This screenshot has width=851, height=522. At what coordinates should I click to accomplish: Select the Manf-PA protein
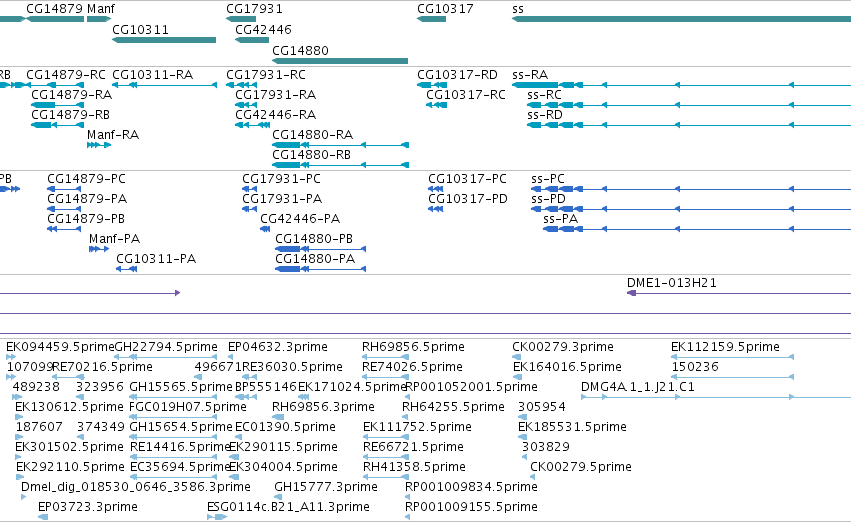[x=115, y=239]
